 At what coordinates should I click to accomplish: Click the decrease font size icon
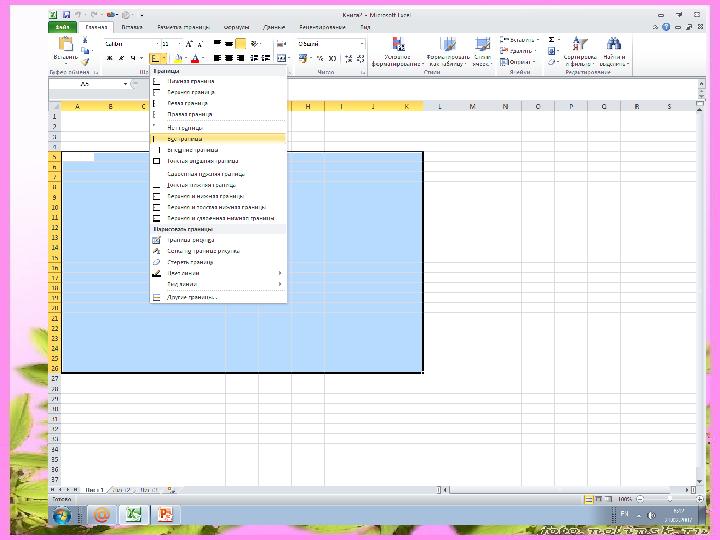pos(200,44)
